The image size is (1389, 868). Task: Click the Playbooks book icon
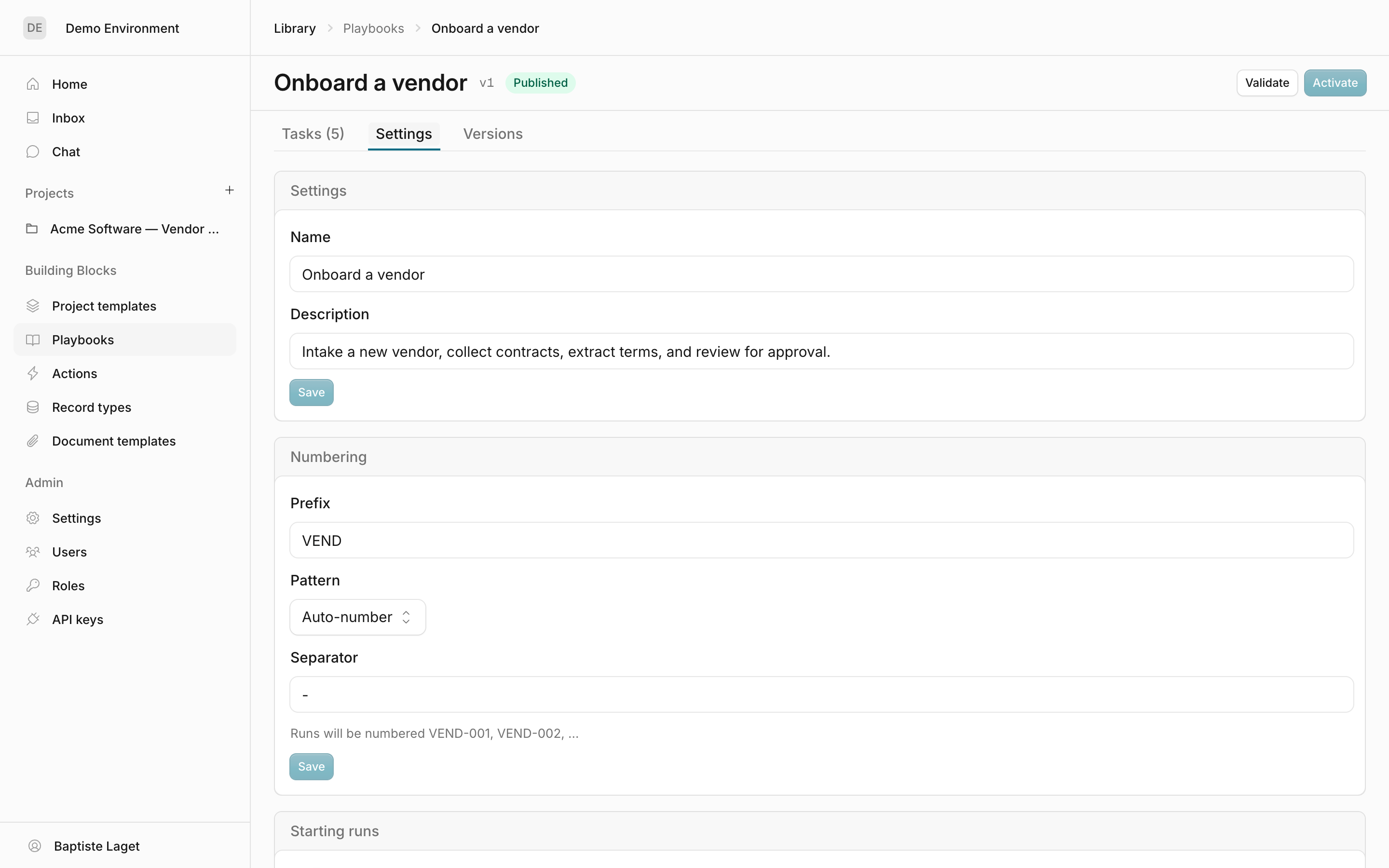click(x=33, y=340)
